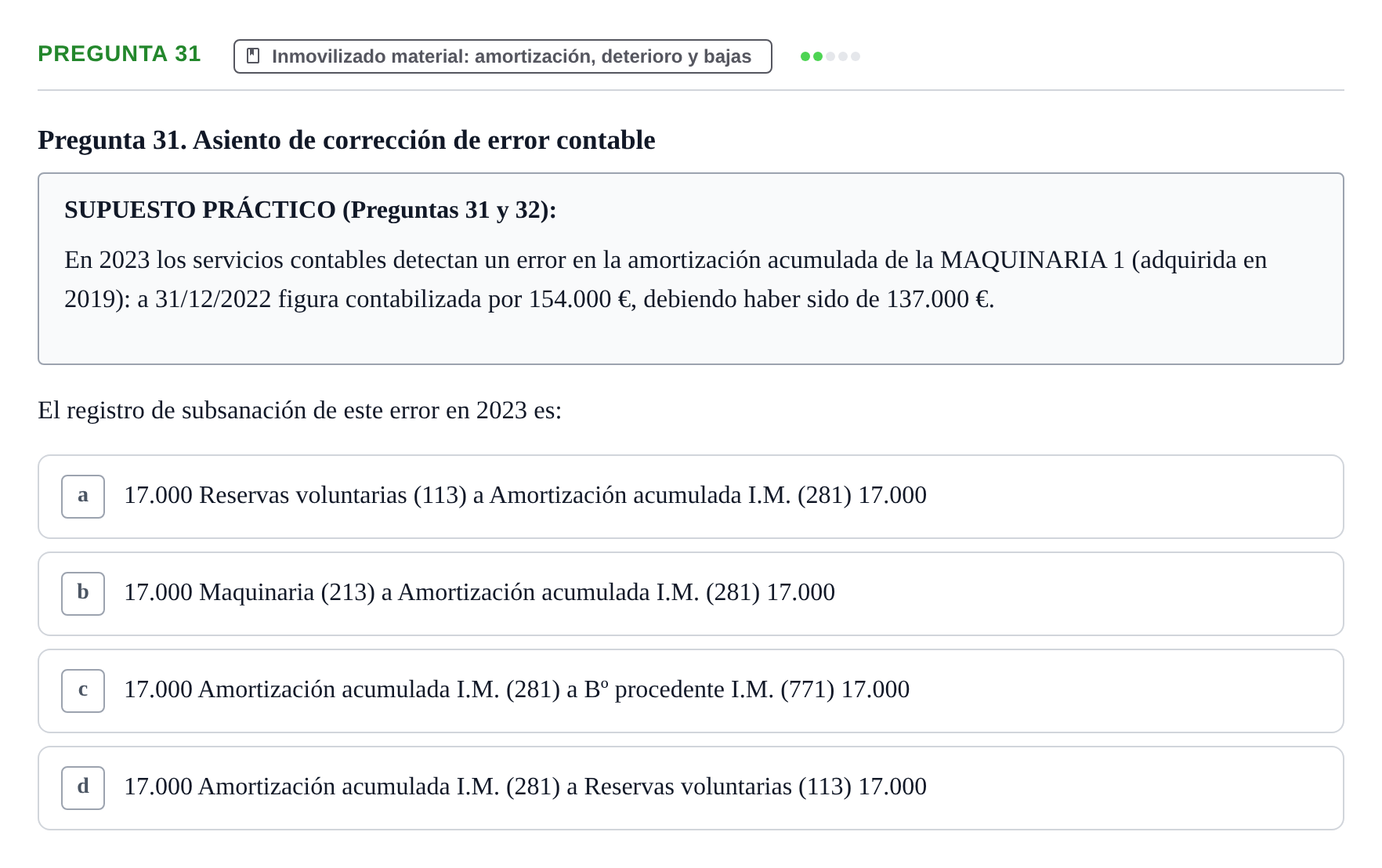1382x868 pixels.
Task: Choose Amortización acumulada a Reservas voluntarias answer
Action: [x=525, y=787]
